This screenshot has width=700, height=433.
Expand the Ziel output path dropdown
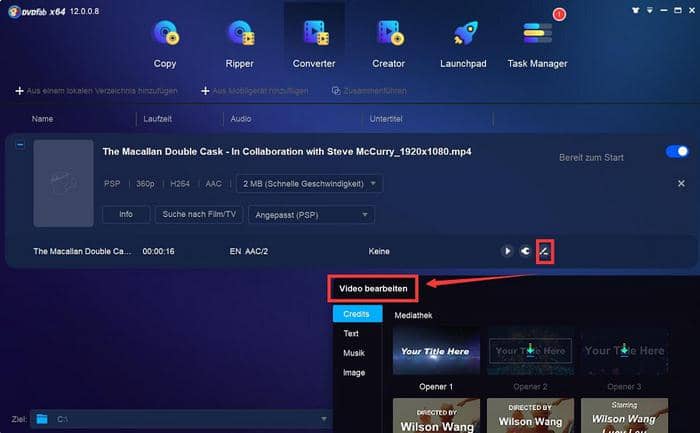324,419
